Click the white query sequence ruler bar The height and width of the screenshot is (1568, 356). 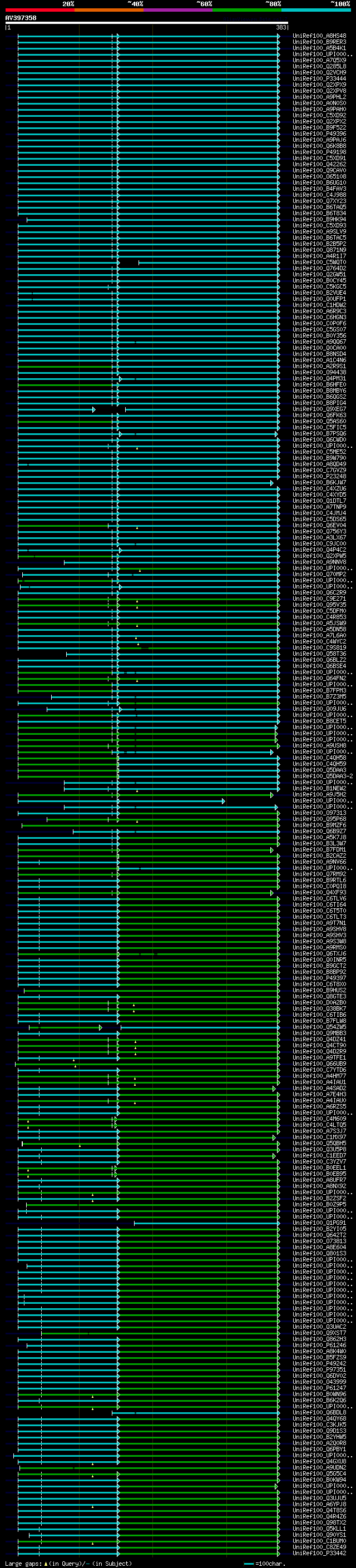point(147,22)
